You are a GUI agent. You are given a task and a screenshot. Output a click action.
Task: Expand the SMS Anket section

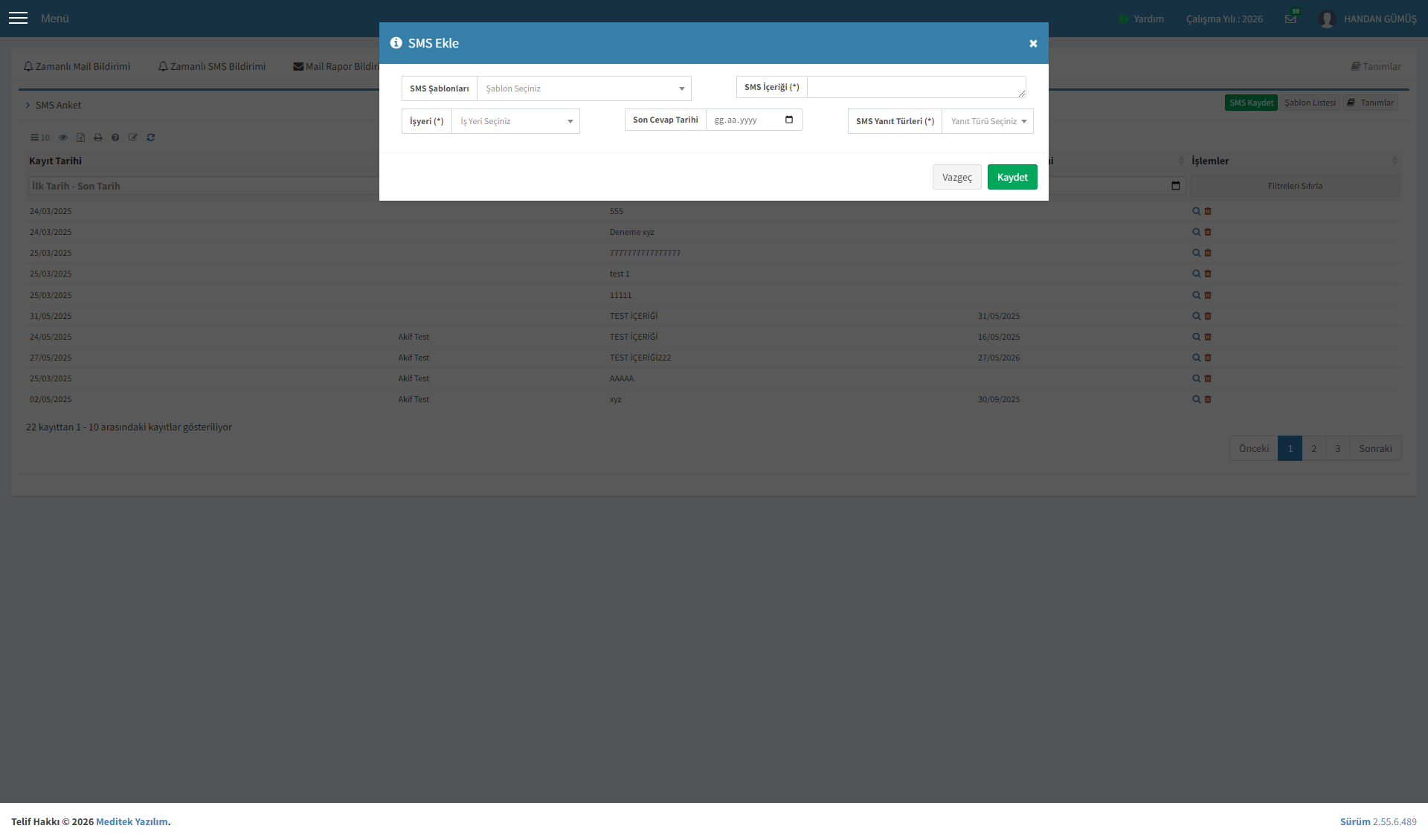[53, 105]
